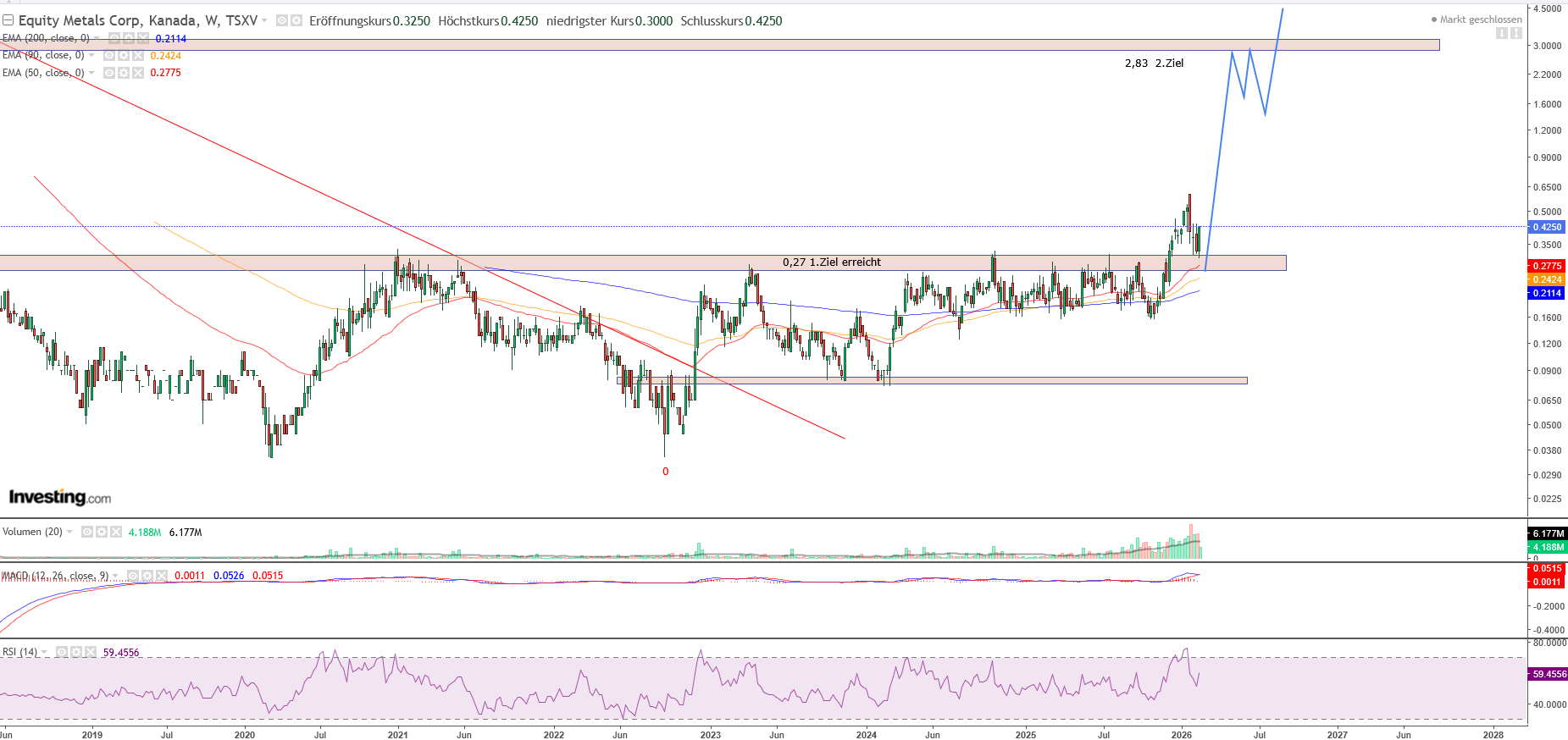Toggle visibility of EMA 200 line
Viewport: 1568px width, 740px height.
(x=114, y=38)
